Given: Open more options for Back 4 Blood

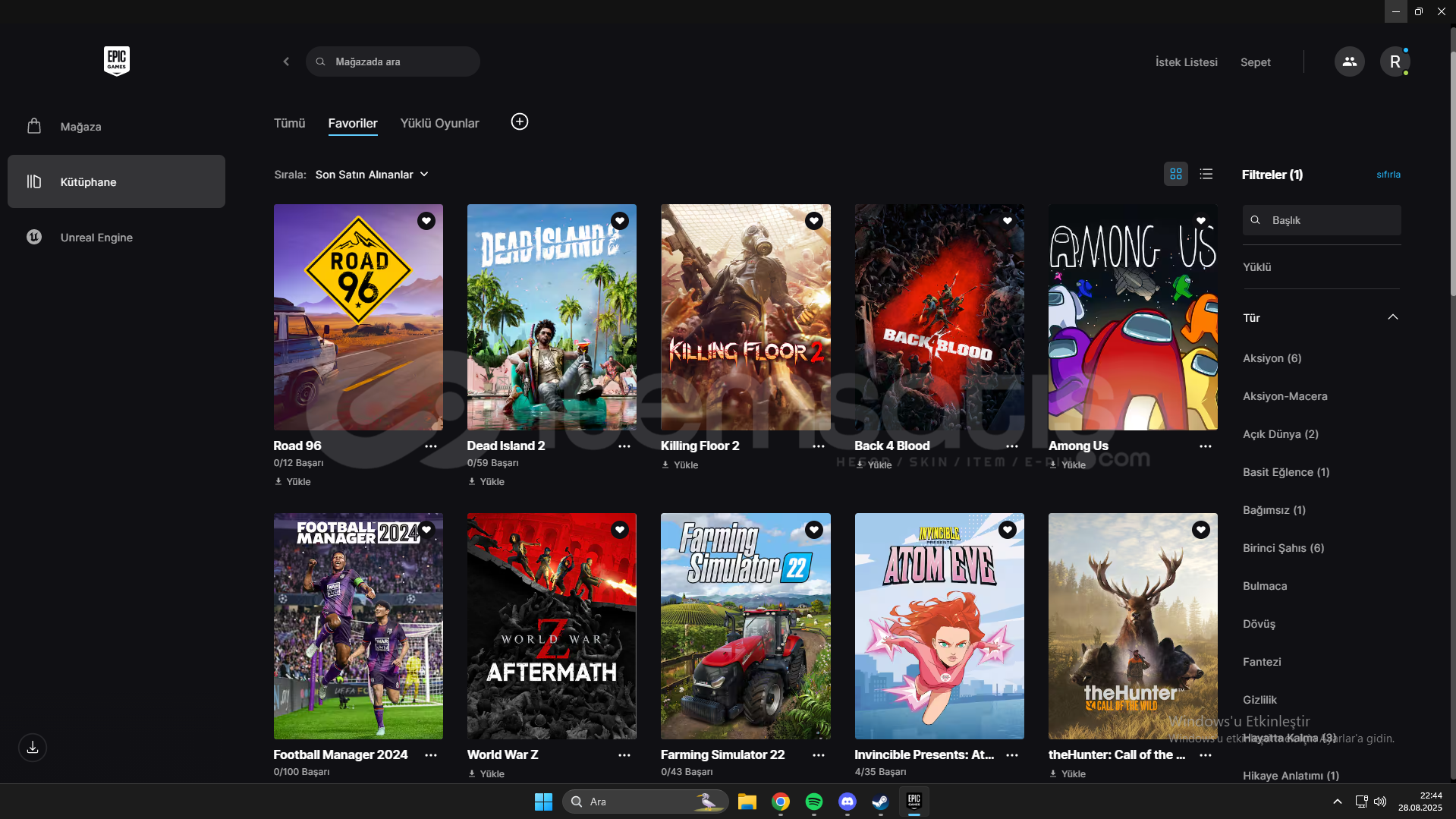Looking at the screenshot, I should pyautogui.click(x=1012, y=446).
